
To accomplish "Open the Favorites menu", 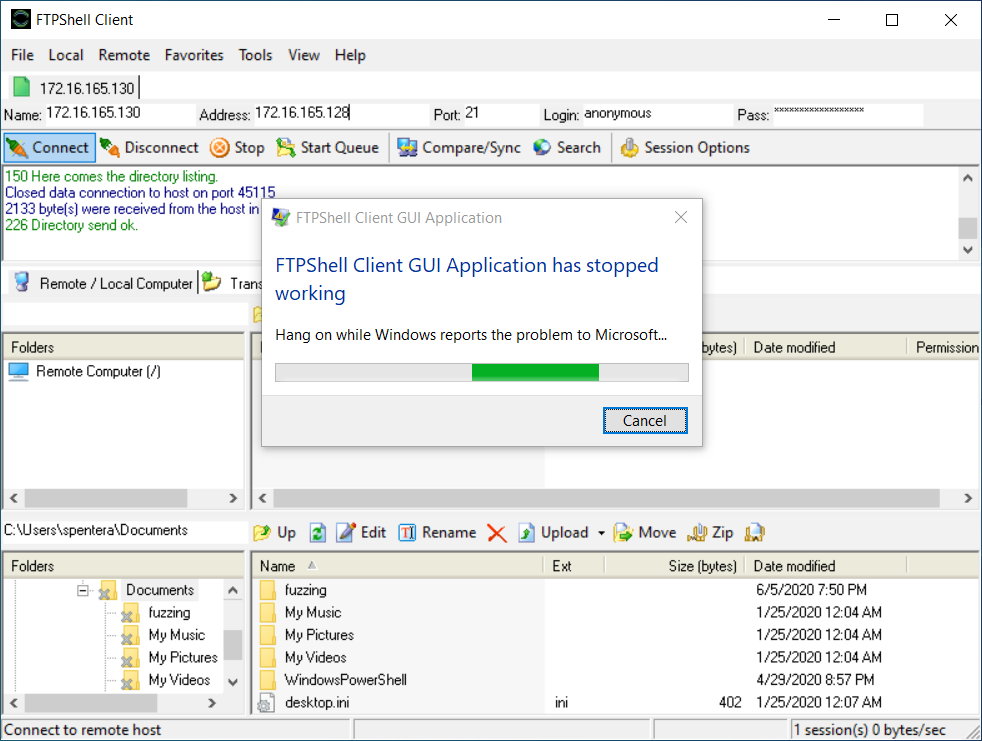I will (194, 55).
